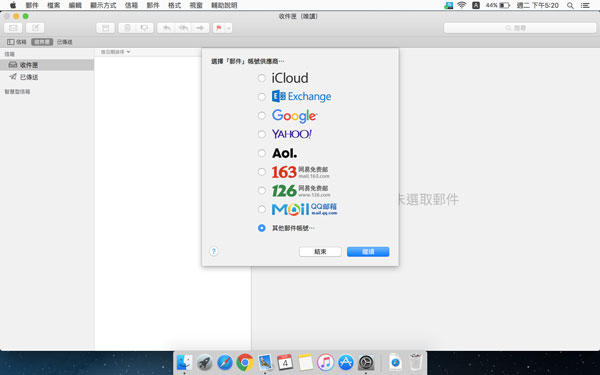Click the Delete trash toolbar icon
The image size is (600, 375).
click(x=127, y=28)
